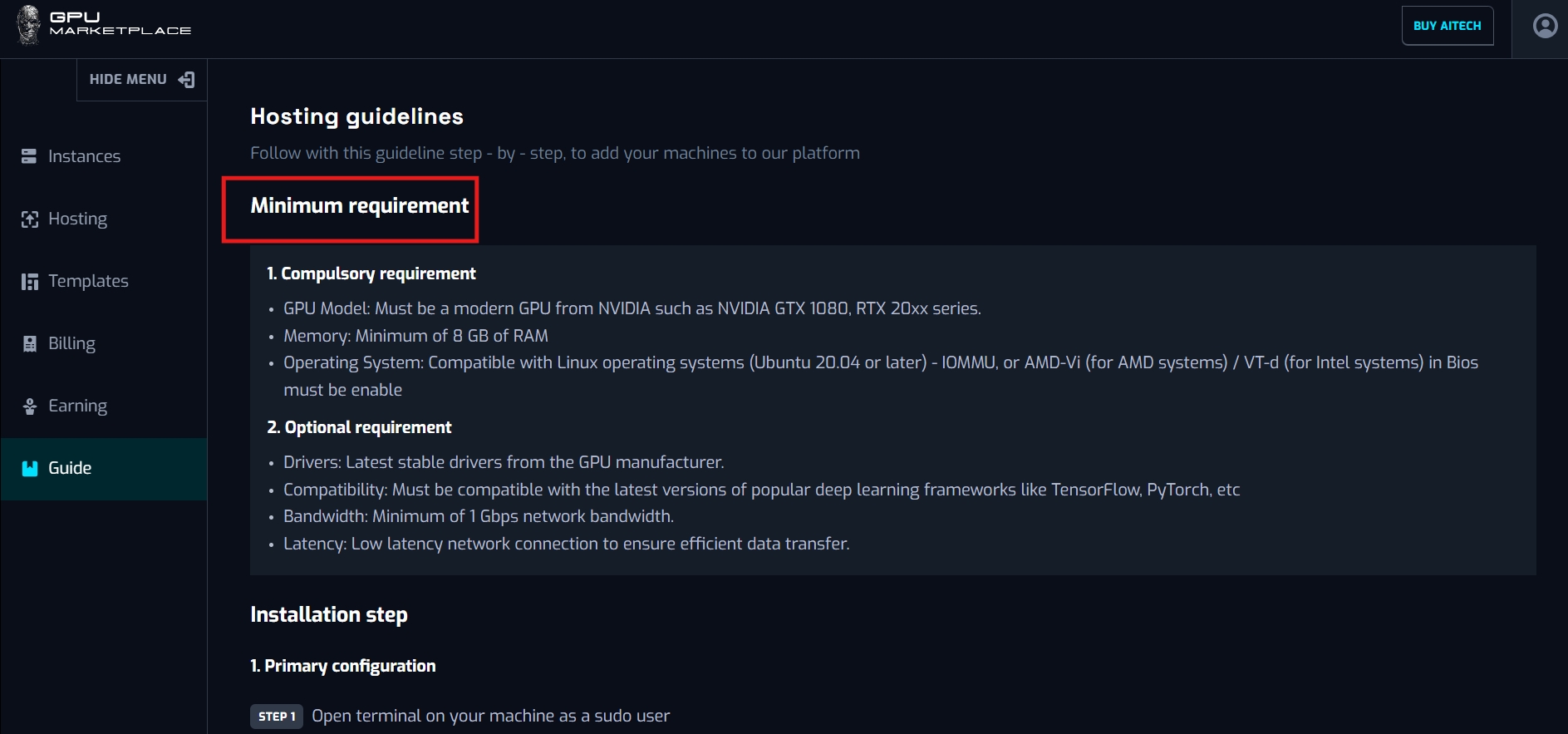Open the Instances menu item
The width and height of the screenshot is (1568, 734).
pos(84,156)
